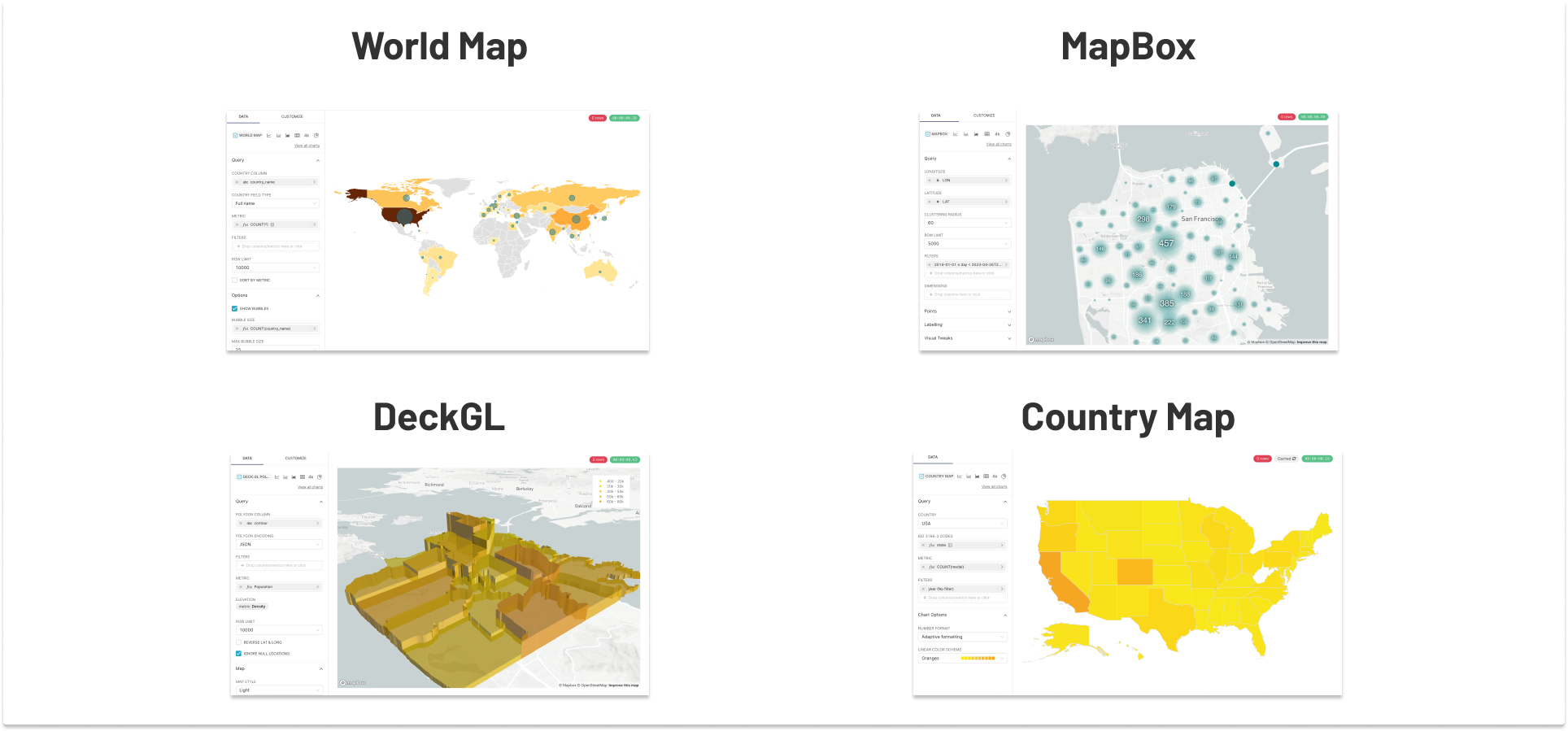Open Number Format dropdown Adaptive formatting
Viewport: 1568px width, 731px height.
pyautogui.click(x=963, y=637)
